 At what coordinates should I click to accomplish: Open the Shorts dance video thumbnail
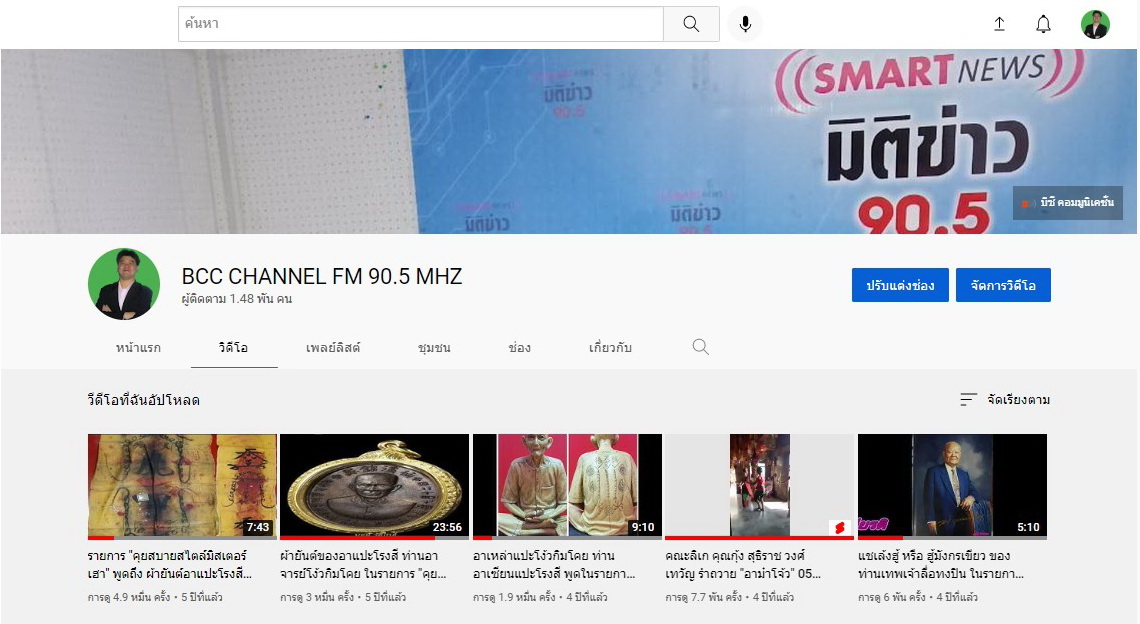click(x=760, y=487)
